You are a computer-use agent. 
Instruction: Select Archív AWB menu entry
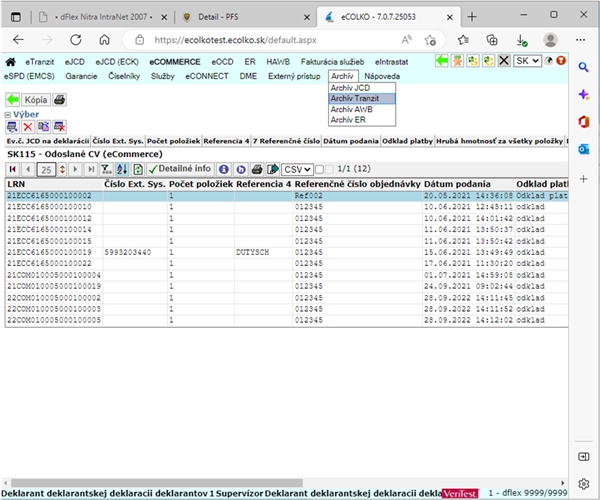(362, 109)
